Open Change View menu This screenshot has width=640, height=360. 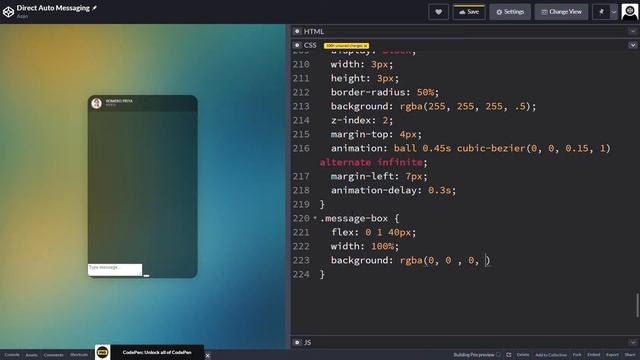pos(561,12)
